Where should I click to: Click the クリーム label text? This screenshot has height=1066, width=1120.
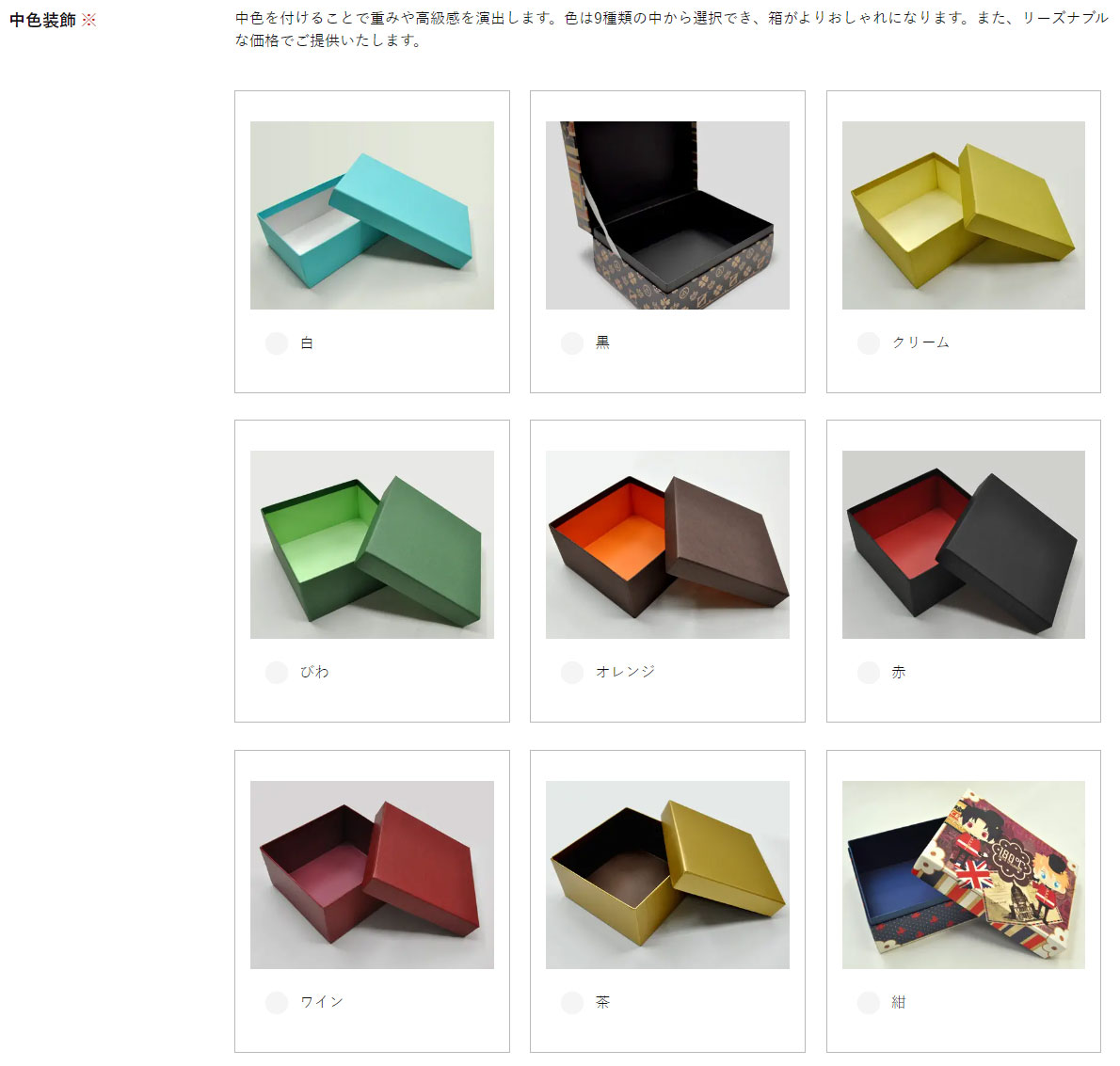920,342
